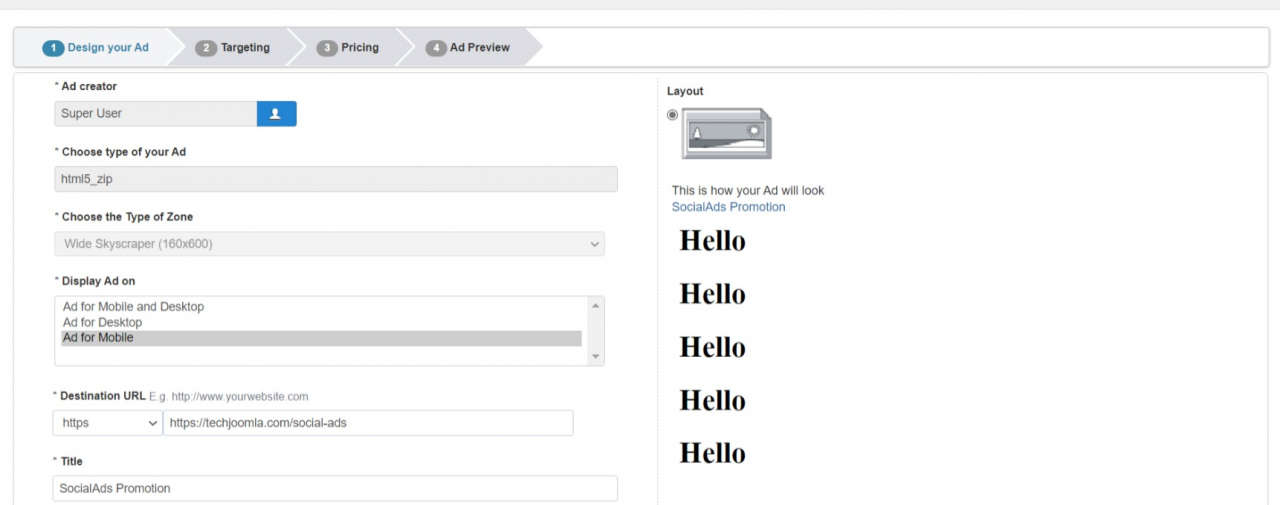This screenshot has height=505, width=1280.
Task: Open the Wide Skyscraper zone type dropdown
Action: [x=329, y=244]
